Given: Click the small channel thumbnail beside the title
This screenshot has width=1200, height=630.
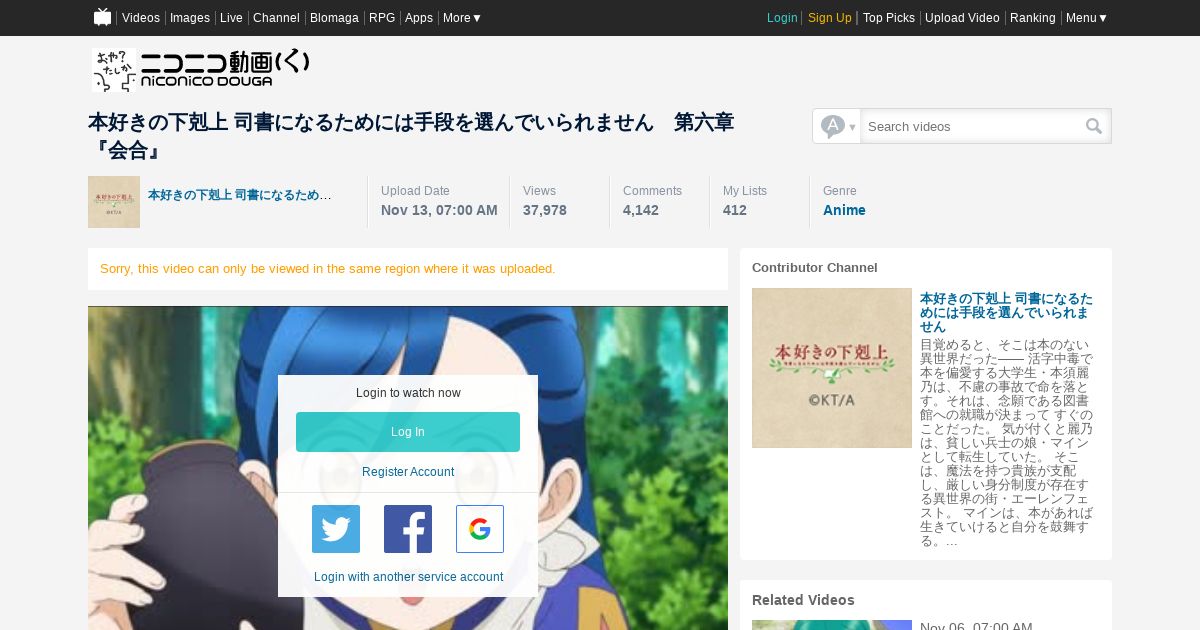Looking at the screenshot, I should point(114,202).
